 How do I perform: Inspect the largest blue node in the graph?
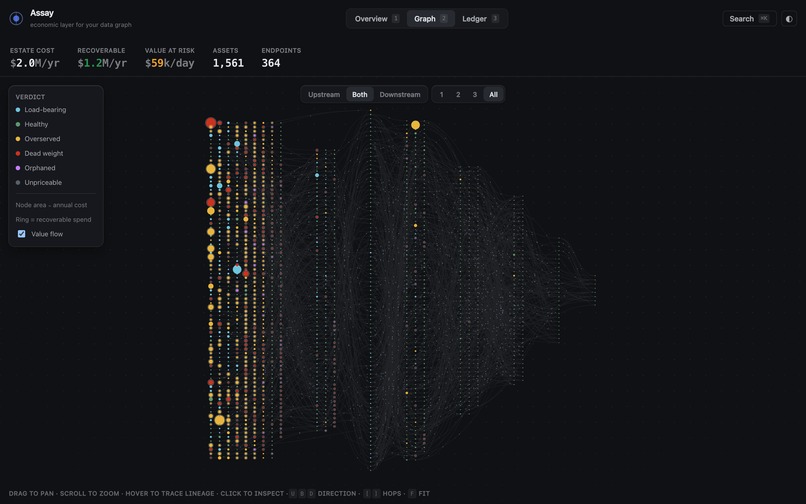237,269
